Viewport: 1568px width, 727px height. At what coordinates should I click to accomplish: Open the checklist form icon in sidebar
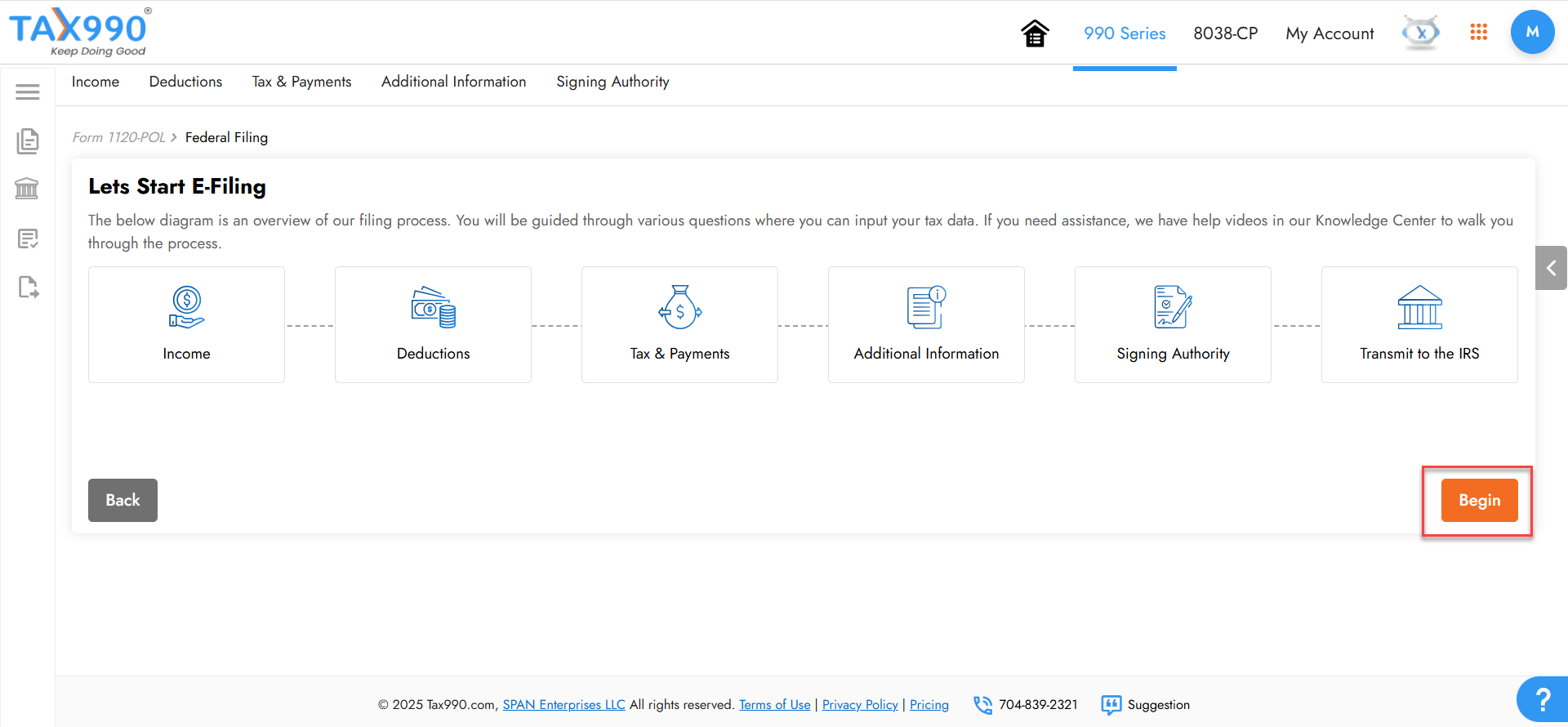pyautogui.click(x=28, y=239)
